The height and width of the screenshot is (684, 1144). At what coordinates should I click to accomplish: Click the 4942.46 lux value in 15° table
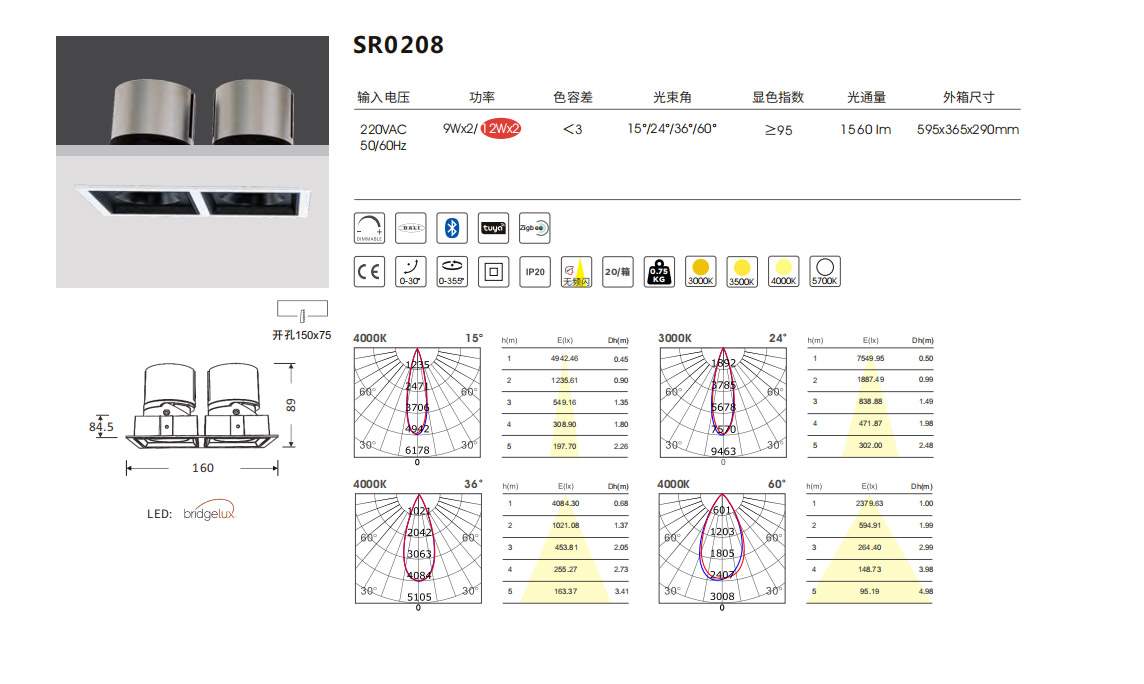coord(564,359)
